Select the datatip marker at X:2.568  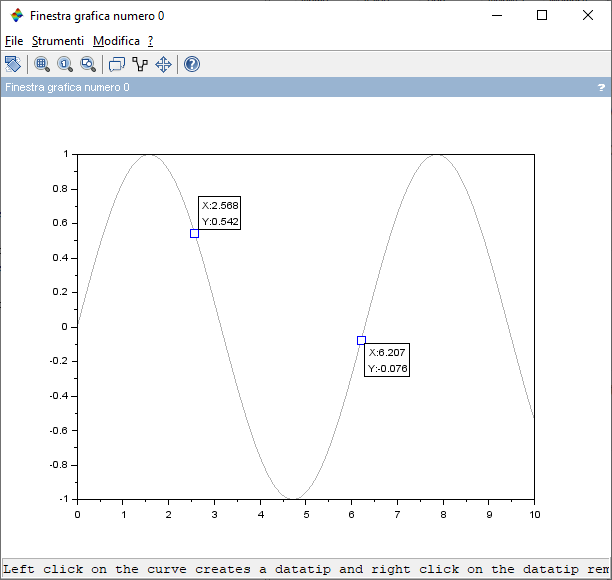pyautogui.click(x=194, y=233)
